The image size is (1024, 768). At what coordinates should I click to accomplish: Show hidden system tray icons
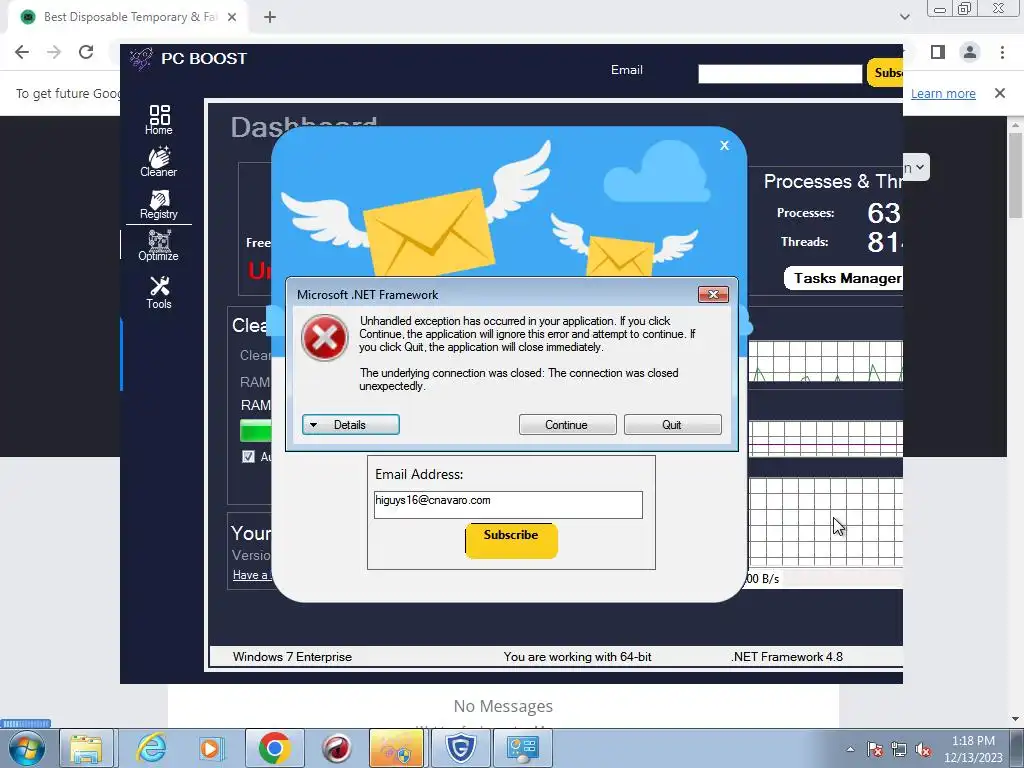coord(850,749)
